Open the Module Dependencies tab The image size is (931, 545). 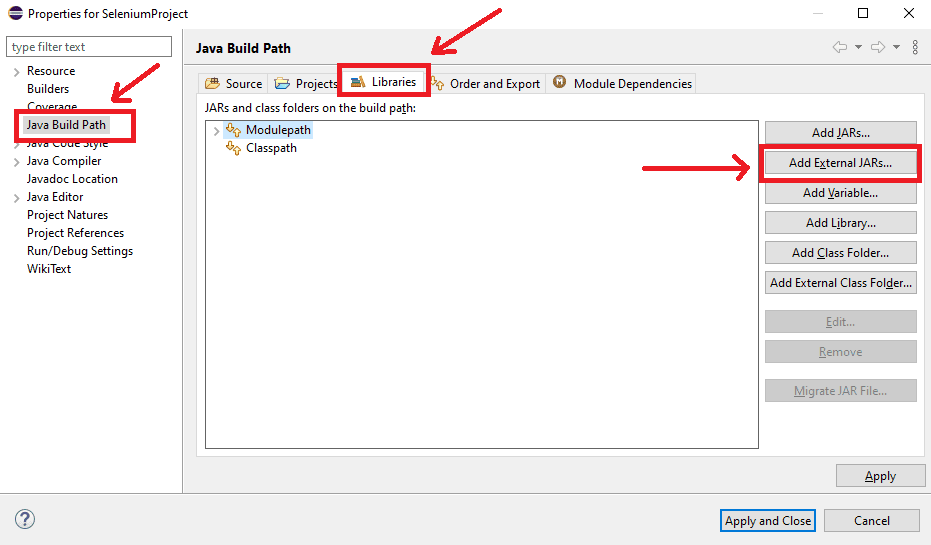[x=622, y=84]
